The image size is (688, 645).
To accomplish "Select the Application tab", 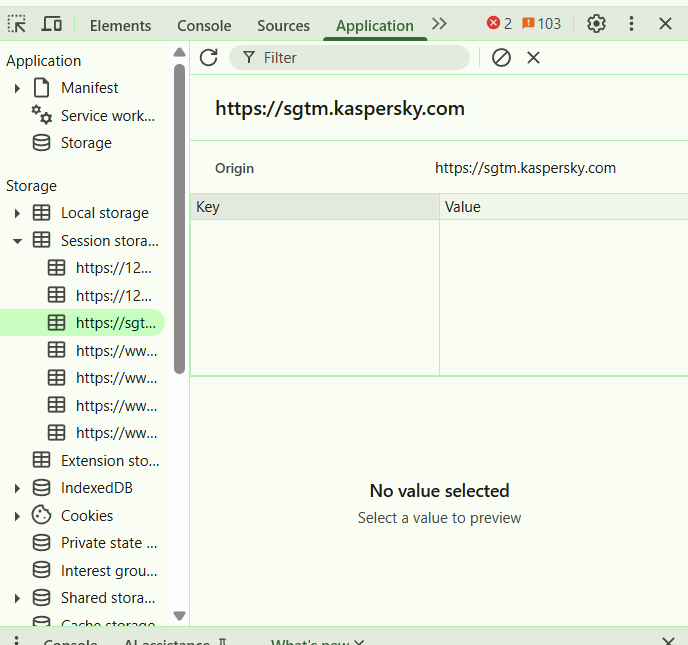I will tap(375, 25).
